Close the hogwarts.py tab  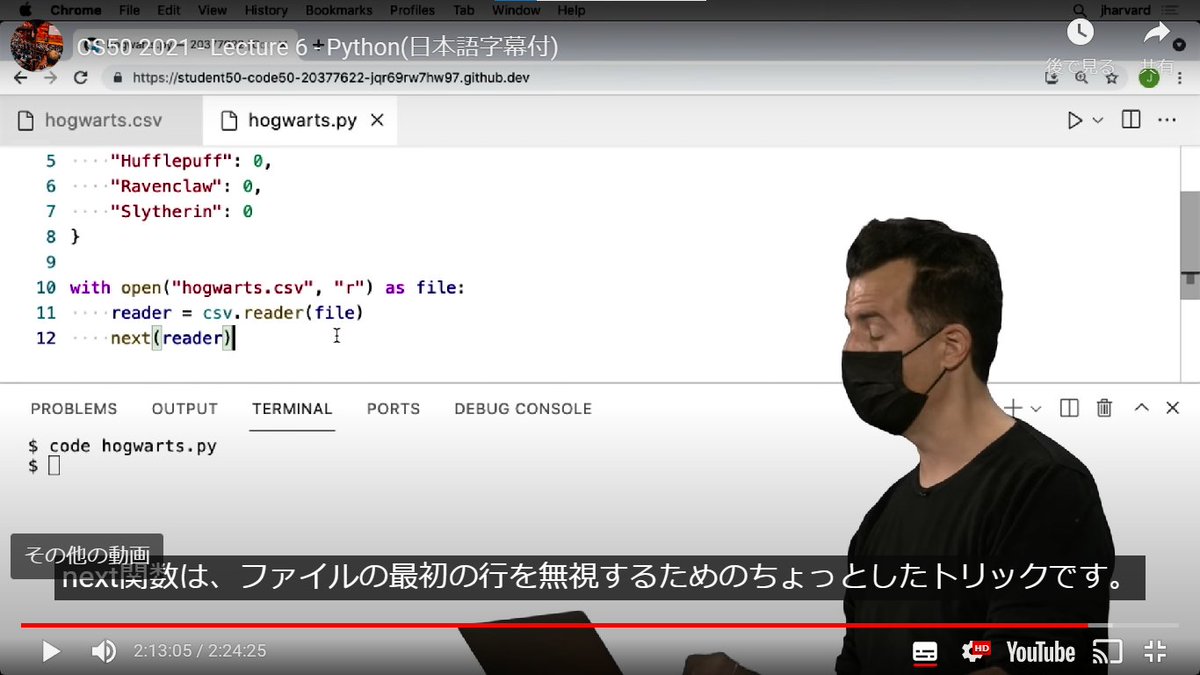[x=377, y=120]
